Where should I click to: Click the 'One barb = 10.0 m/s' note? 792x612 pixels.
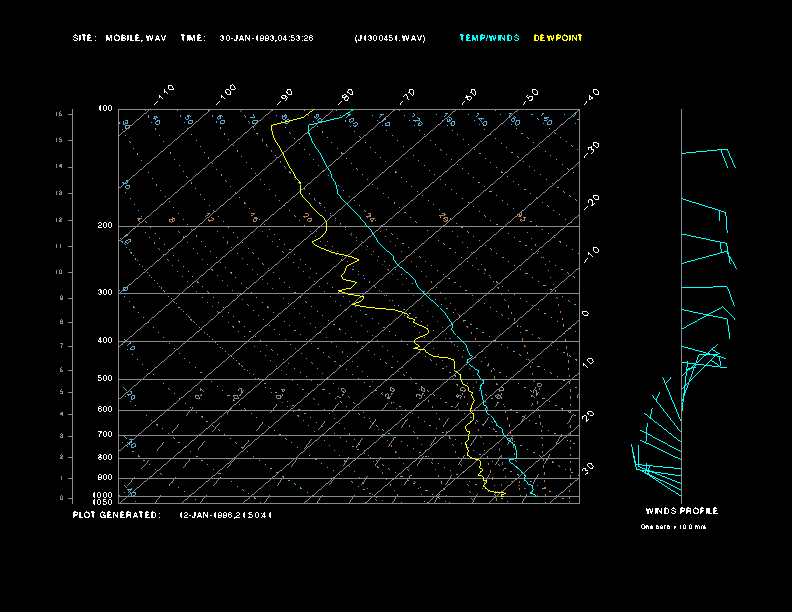click(x=673, y=527)
